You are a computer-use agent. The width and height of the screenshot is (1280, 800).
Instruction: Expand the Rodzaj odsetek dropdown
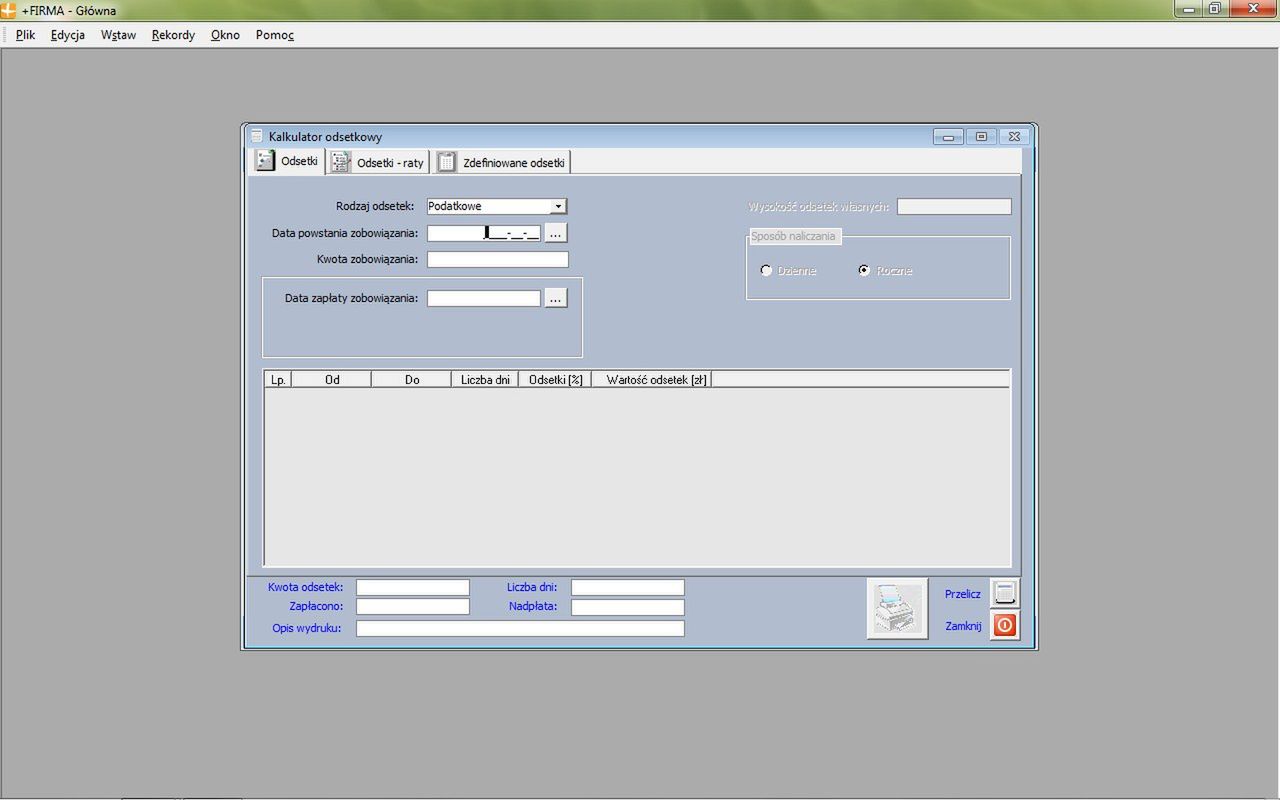[x=559, y=206]
